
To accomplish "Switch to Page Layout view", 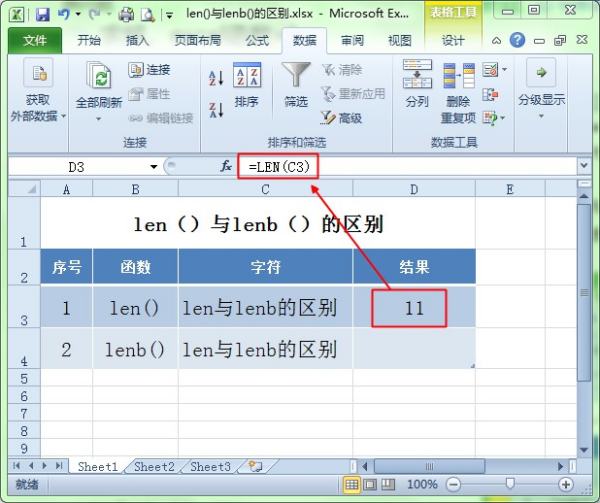I will point(370,485).
